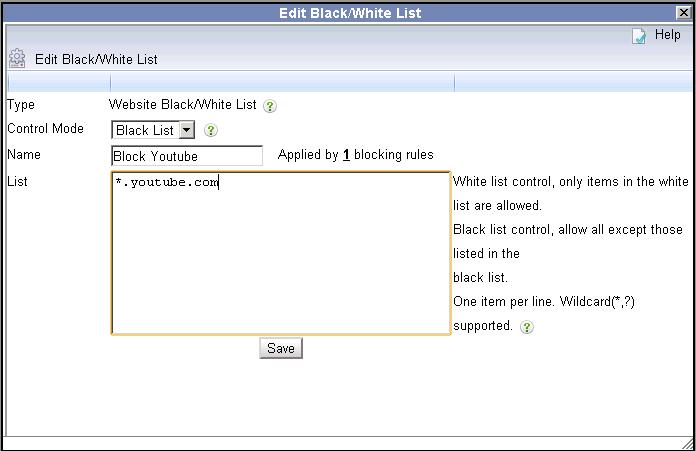Click help icon beside Control Mode dropdown
Image resolution: width=696 pixels, height=451 pixels.
tap(210, 130)
